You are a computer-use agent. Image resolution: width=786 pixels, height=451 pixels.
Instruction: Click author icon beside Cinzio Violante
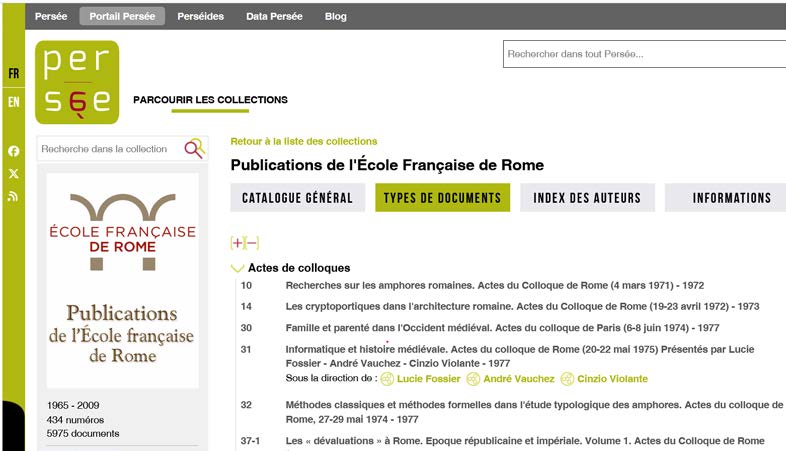[567, 379]
